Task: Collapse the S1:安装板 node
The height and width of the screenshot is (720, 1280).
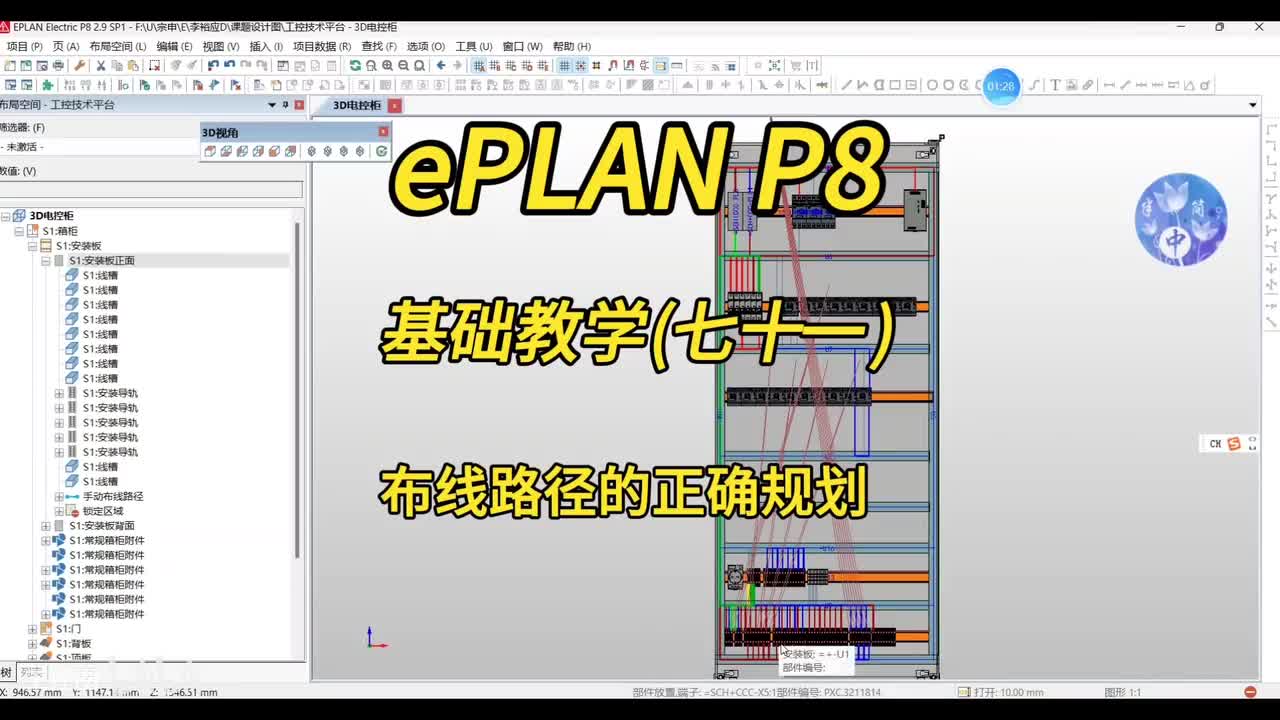Action: [x=32, y=246]
